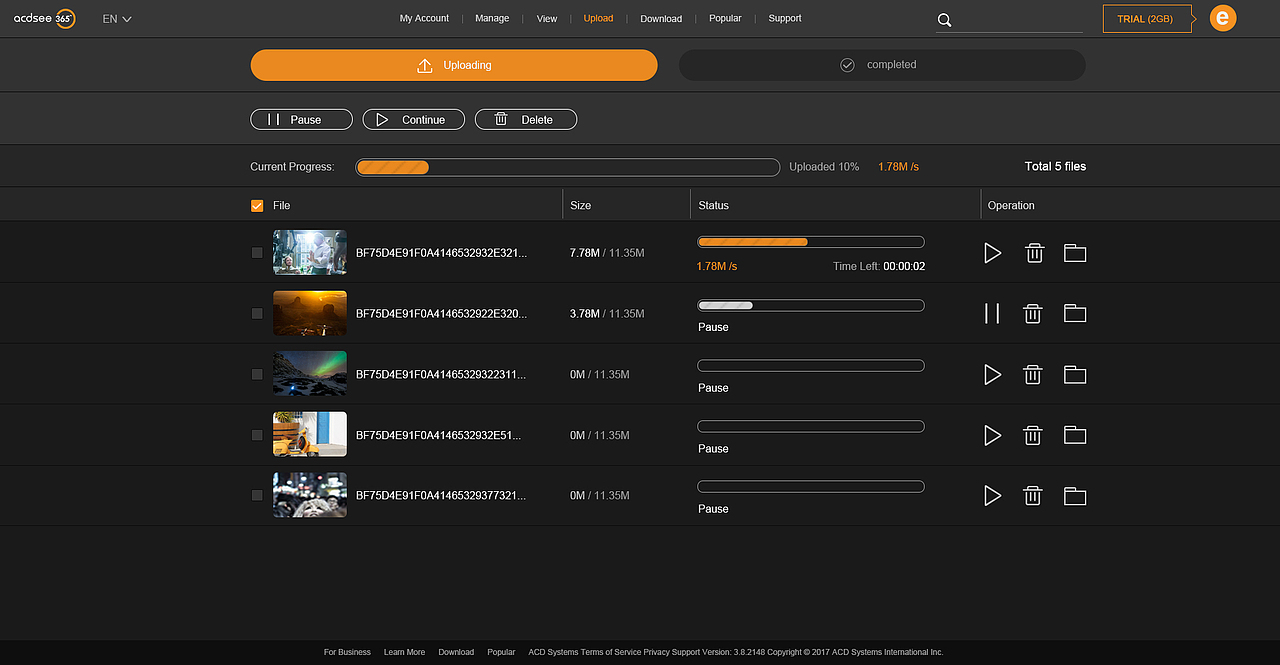Open the thumbnail of file ending E321...
1280x665 pixels.
[310, 252]
